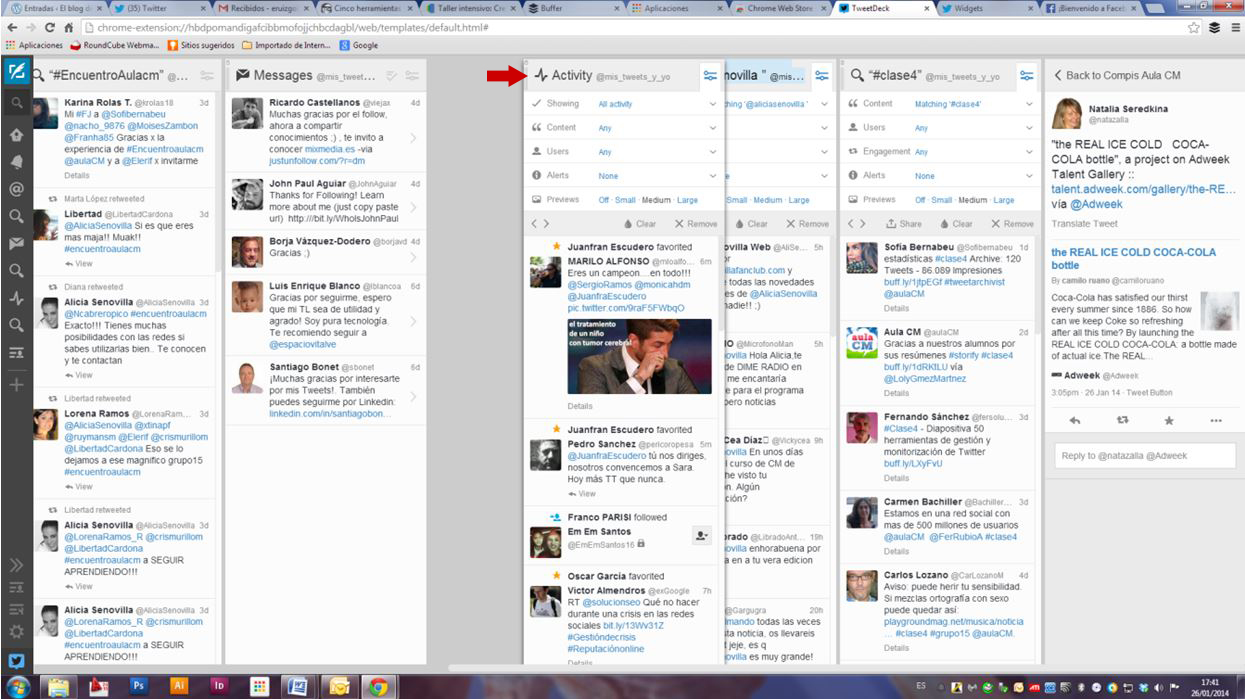Go to Mentions (@) column in sidebar
This screenshot has width=1245, height=699.
(x=16, y=188)
